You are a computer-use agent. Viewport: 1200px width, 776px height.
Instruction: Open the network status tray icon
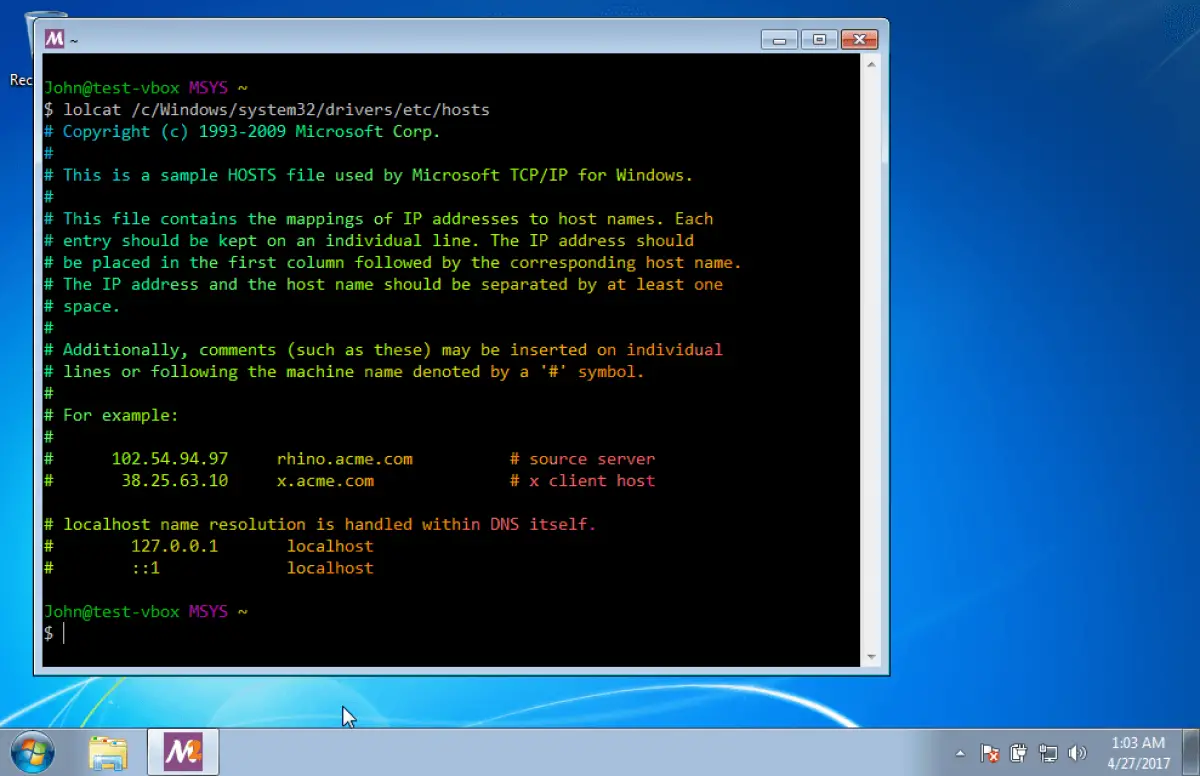click(x=1048, y=753)
